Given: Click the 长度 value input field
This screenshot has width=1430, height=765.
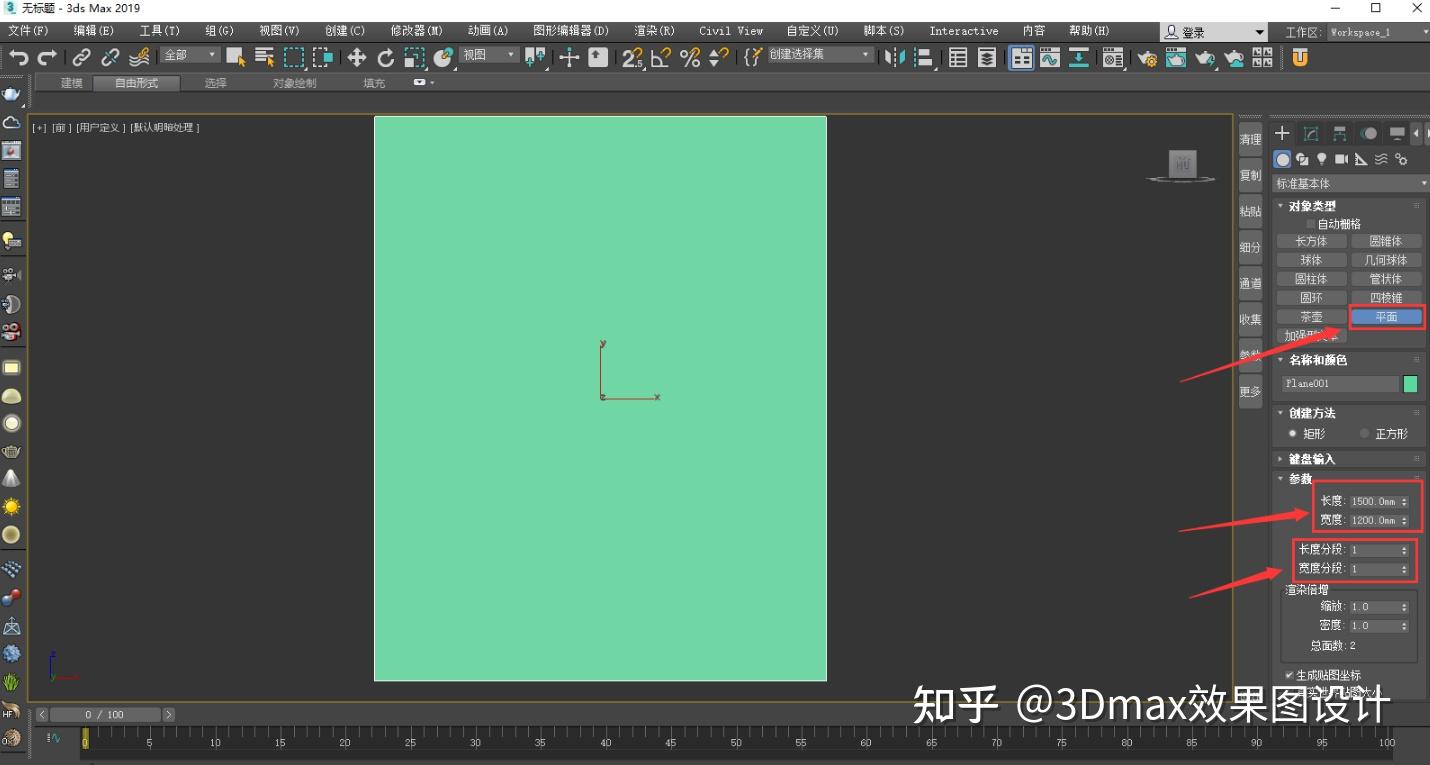Looking at the screenshot, I should point(1372,501).
